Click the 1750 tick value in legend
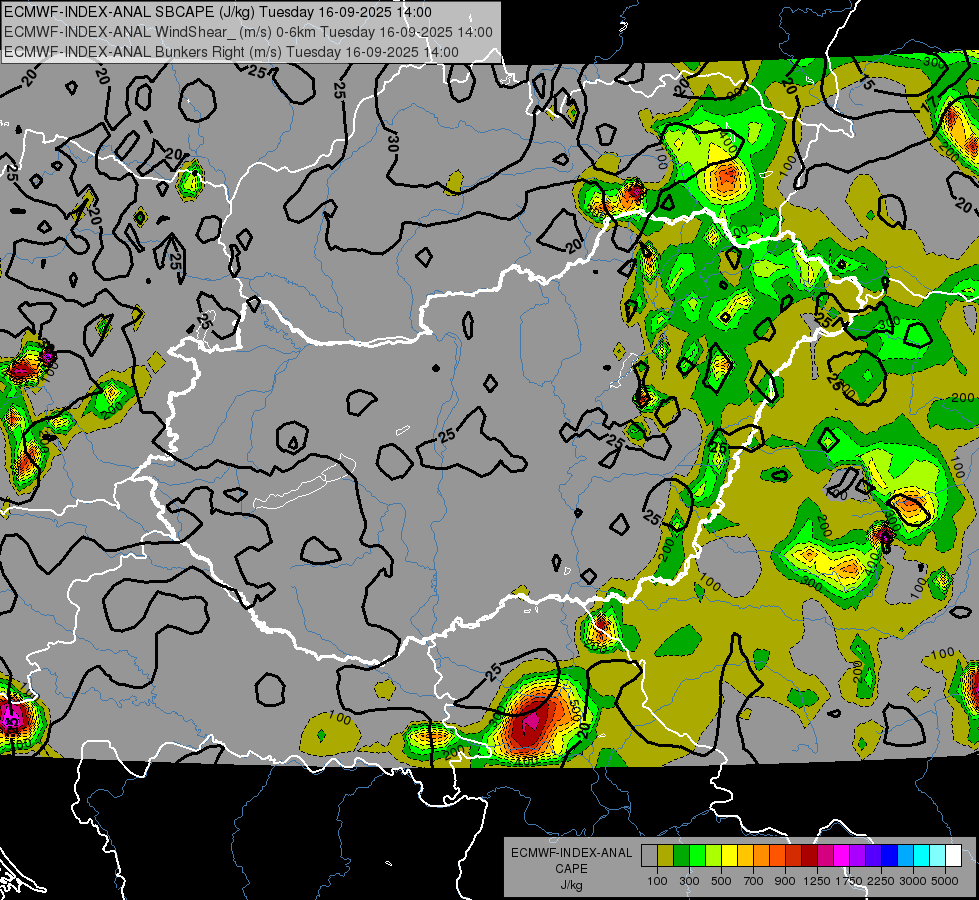Viewport: 979px width, 900px height. 849,881
